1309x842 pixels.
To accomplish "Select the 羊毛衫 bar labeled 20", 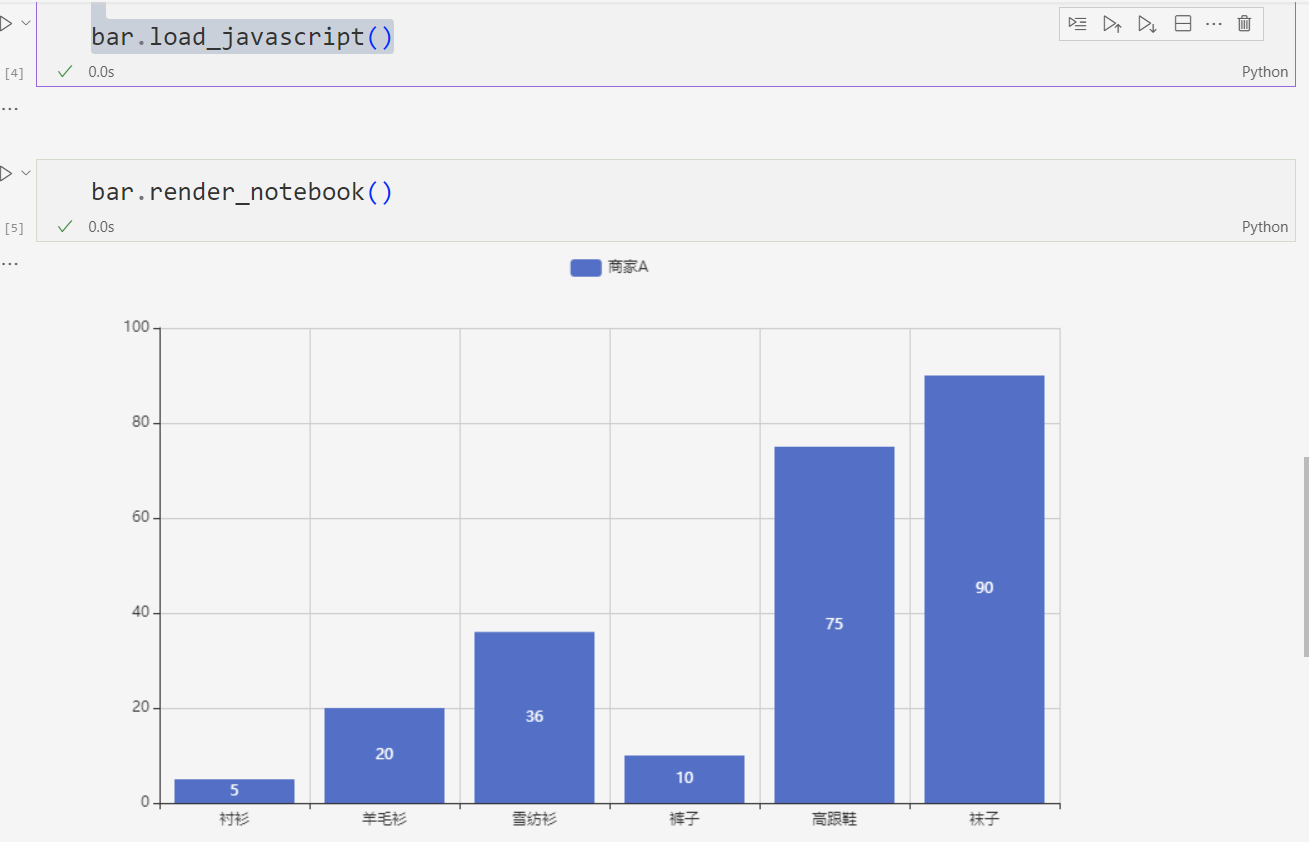I will 384,755.
